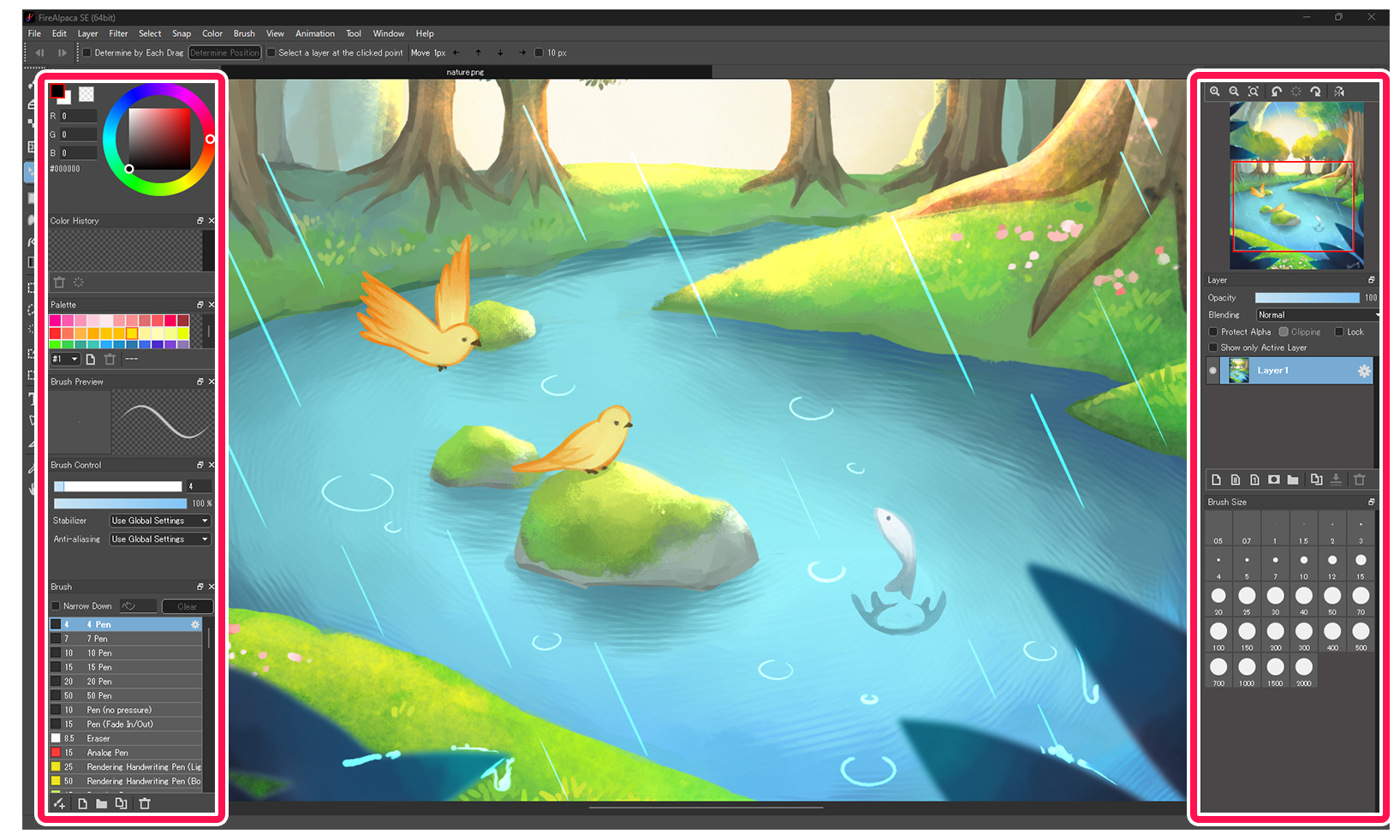Viewport: 1400px width, 840px height.
Task: Flip the canvas view in the navigator
Action: pyautogui.click(x=1339, y=92)
